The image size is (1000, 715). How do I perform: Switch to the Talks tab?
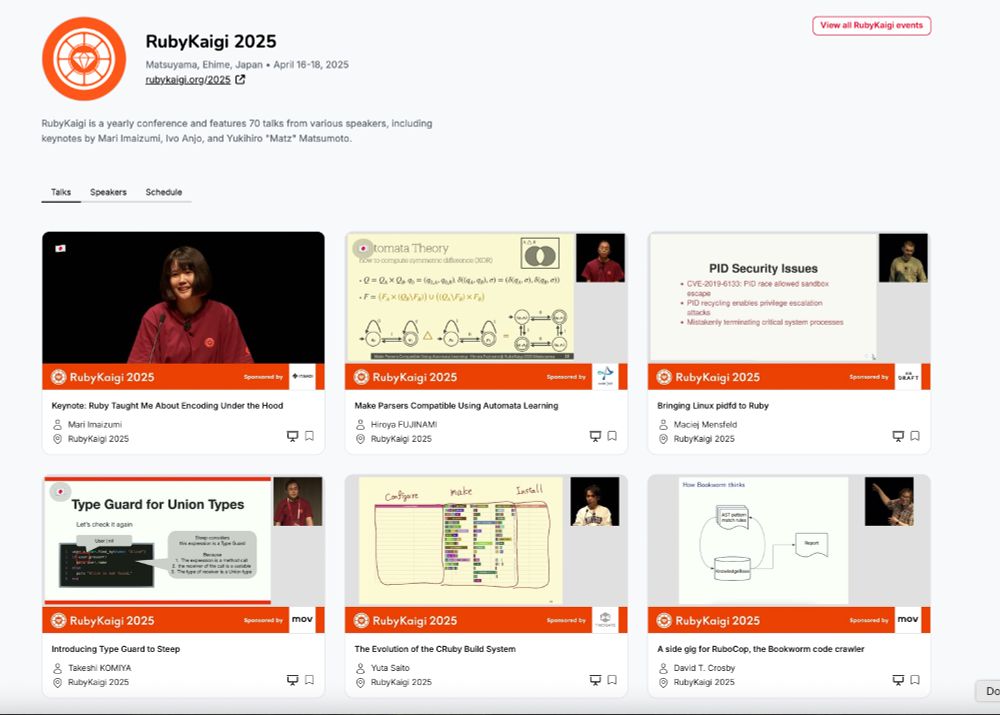[x=61, y=192]
